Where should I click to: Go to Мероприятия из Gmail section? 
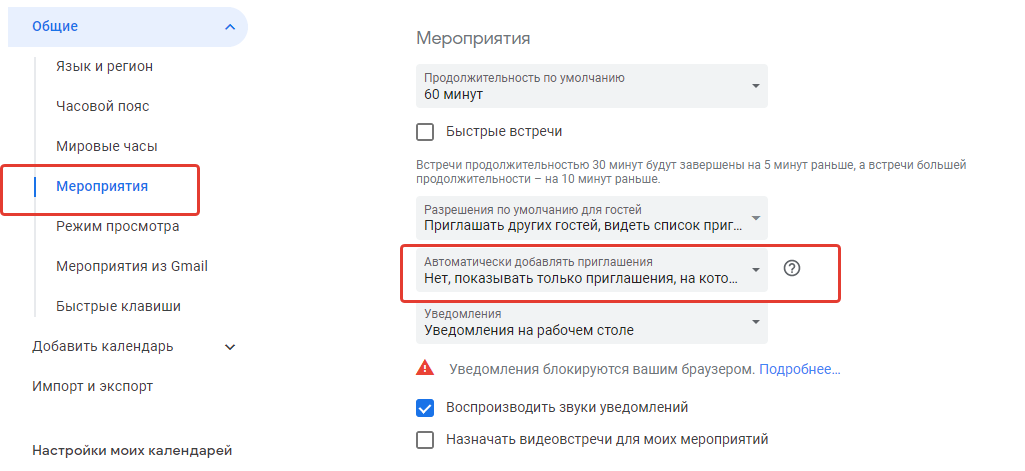coord(131,266)
